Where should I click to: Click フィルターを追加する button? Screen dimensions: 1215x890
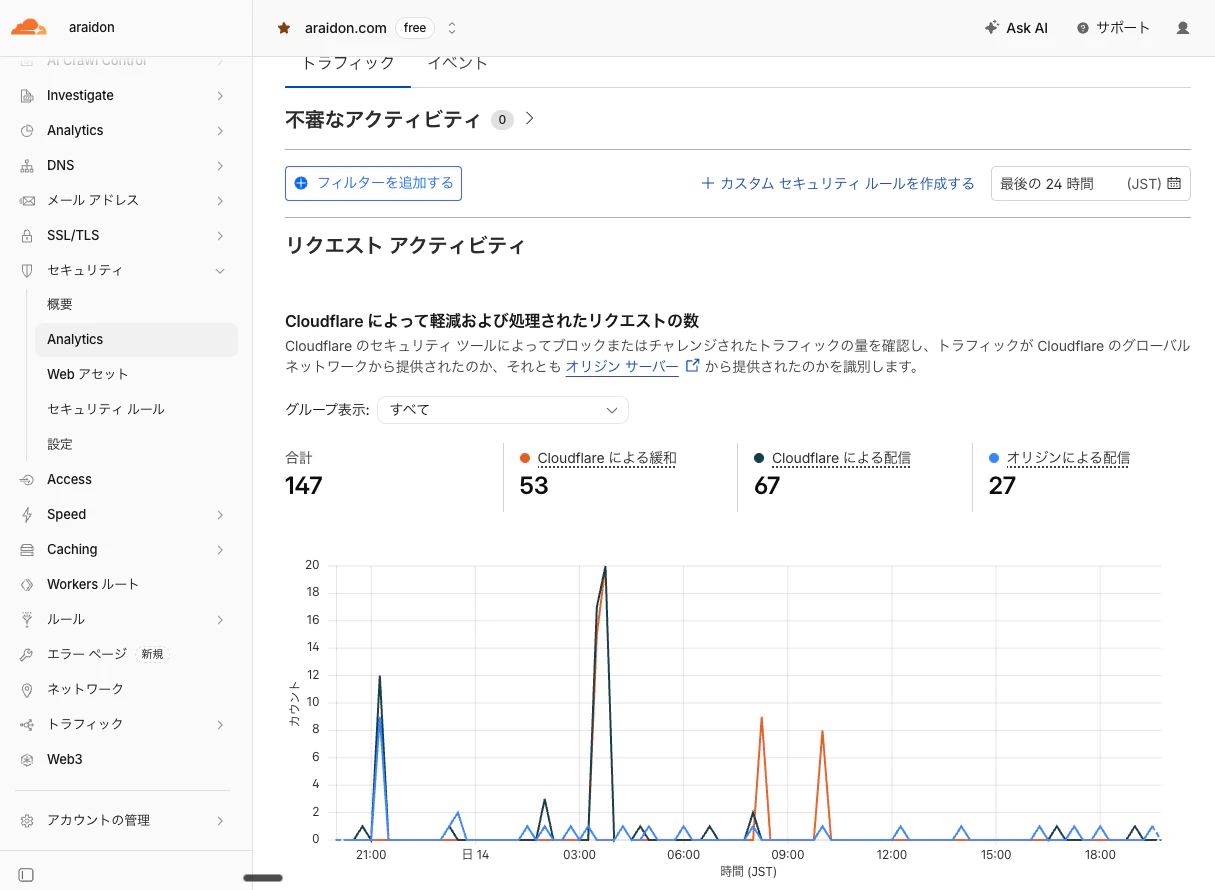click(373, 183)
